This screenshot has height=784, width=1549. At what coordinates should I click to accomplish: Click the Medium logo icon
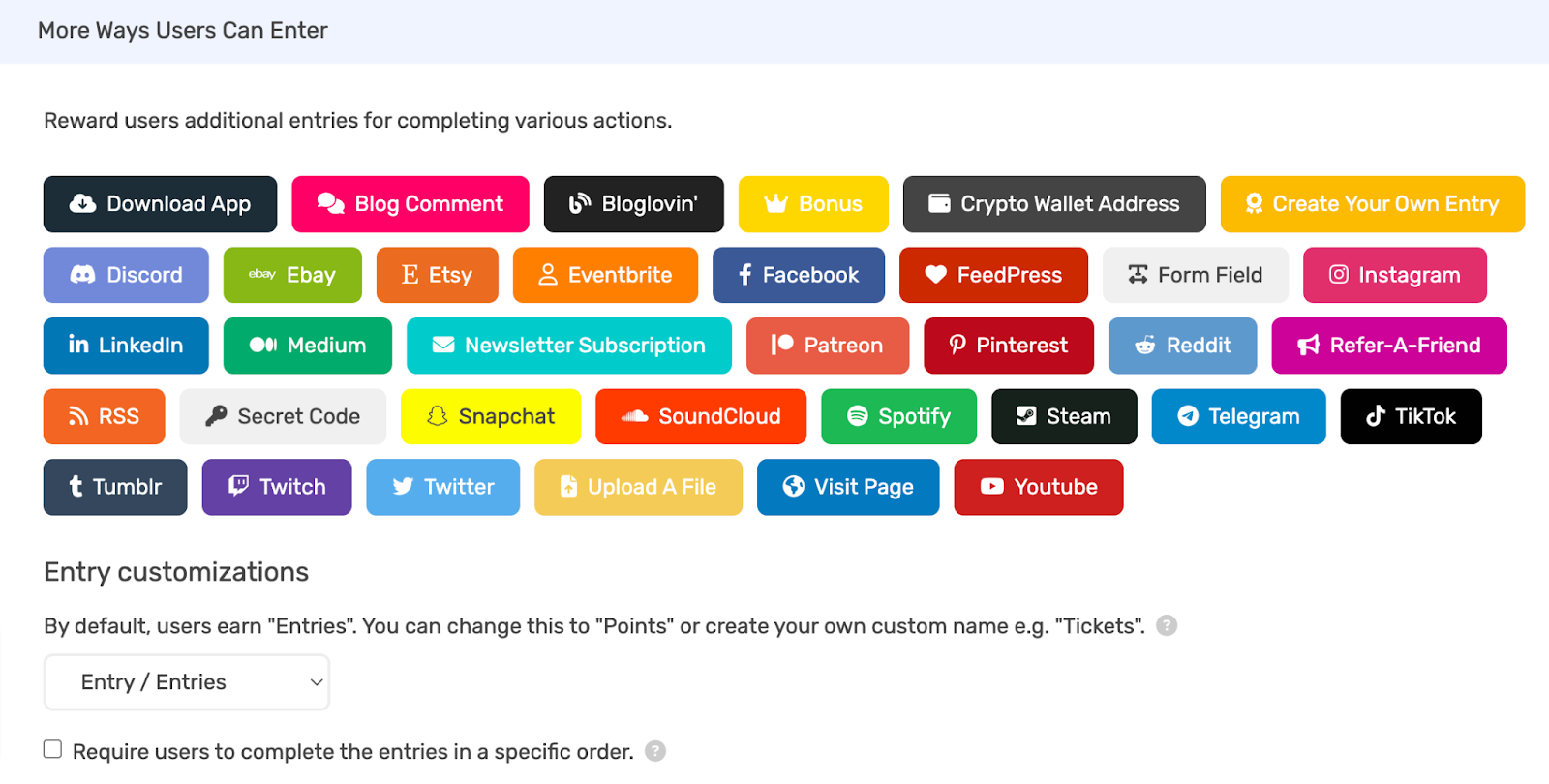[263, 345]
